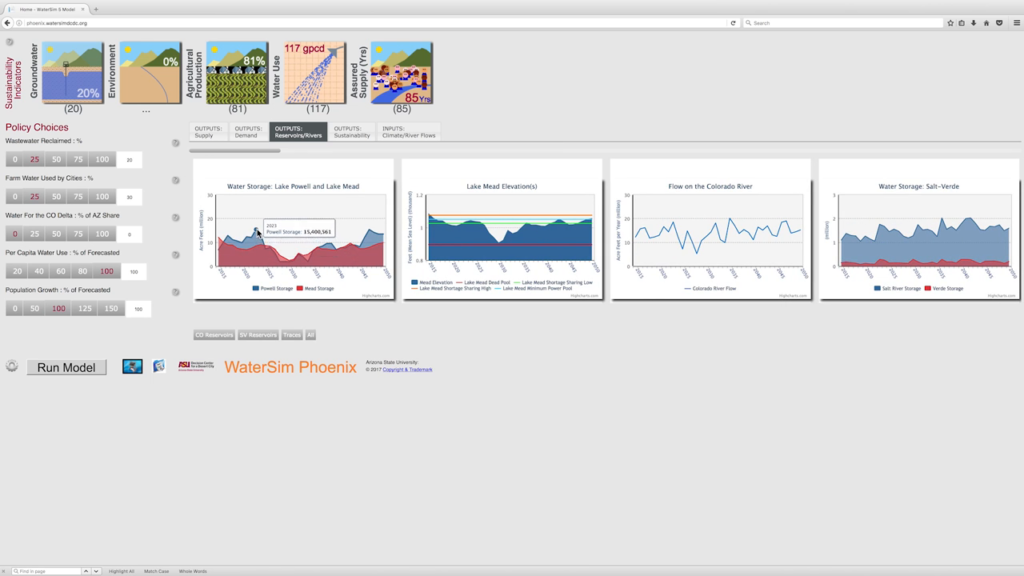
Task: Go back with the browser back arrow
Action: pyautogui.click(x=7, y=23)
